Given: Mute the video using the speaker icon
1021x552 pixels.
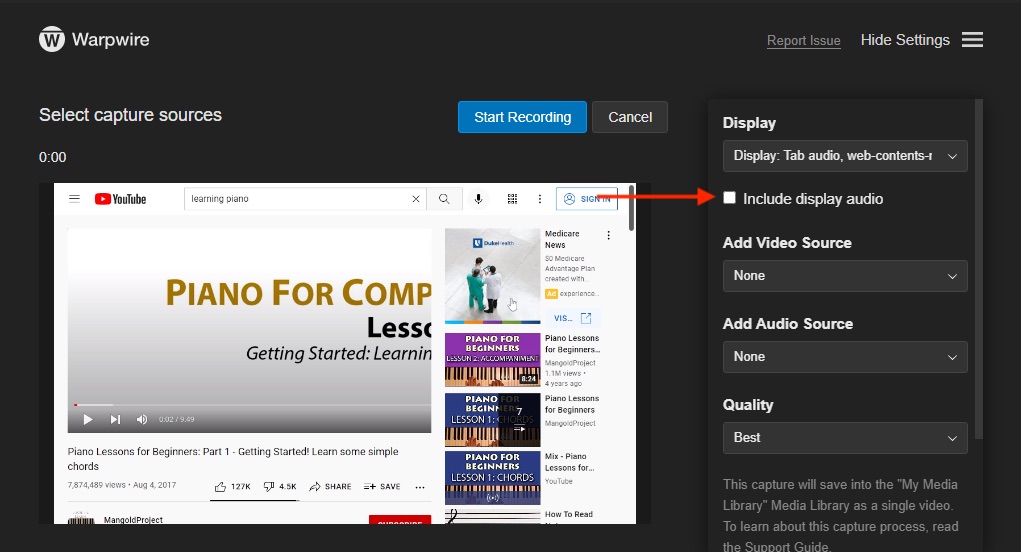Looking at the screenshot, I should tap(141, 419).
